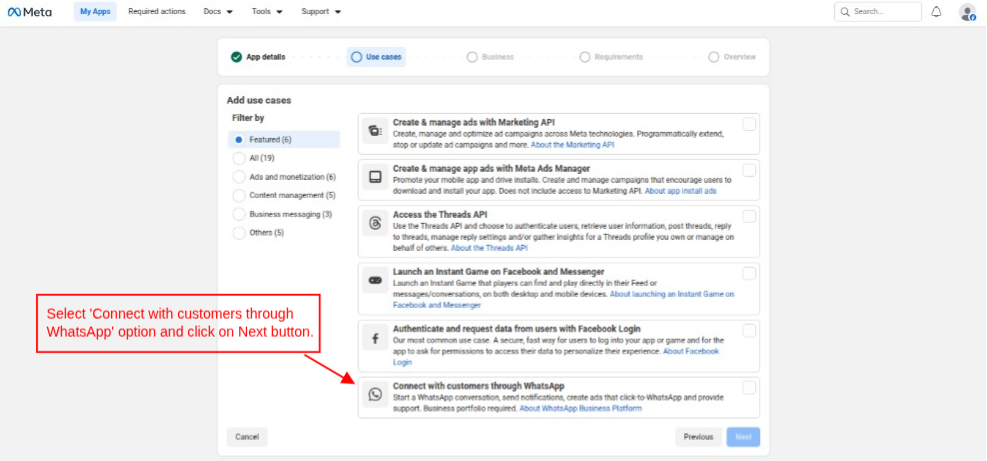
Task: Click Access the Threads API title
Action: [440, 214]
